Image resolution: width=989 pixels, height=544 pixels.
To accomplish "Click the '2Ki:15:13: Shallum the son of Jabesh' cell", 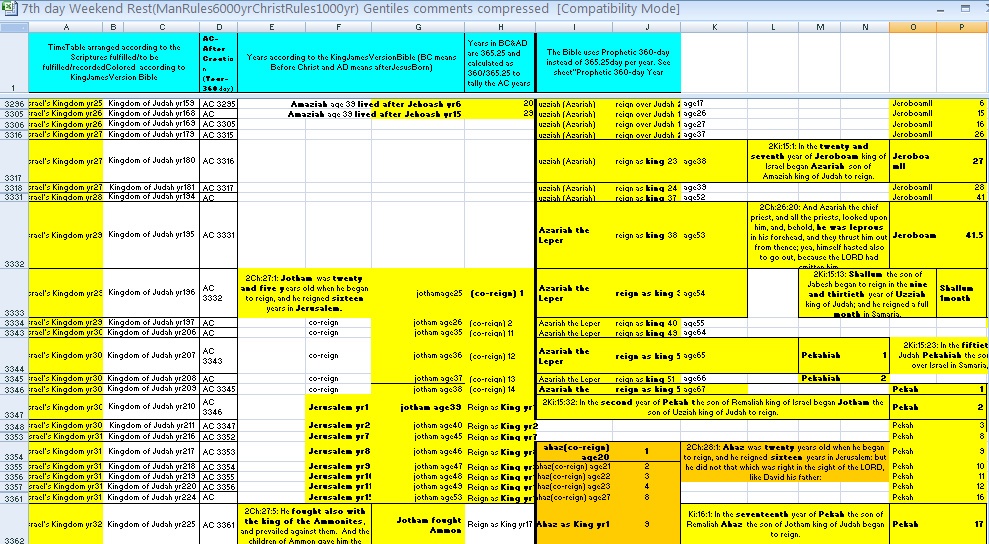I will coord(868,293).
